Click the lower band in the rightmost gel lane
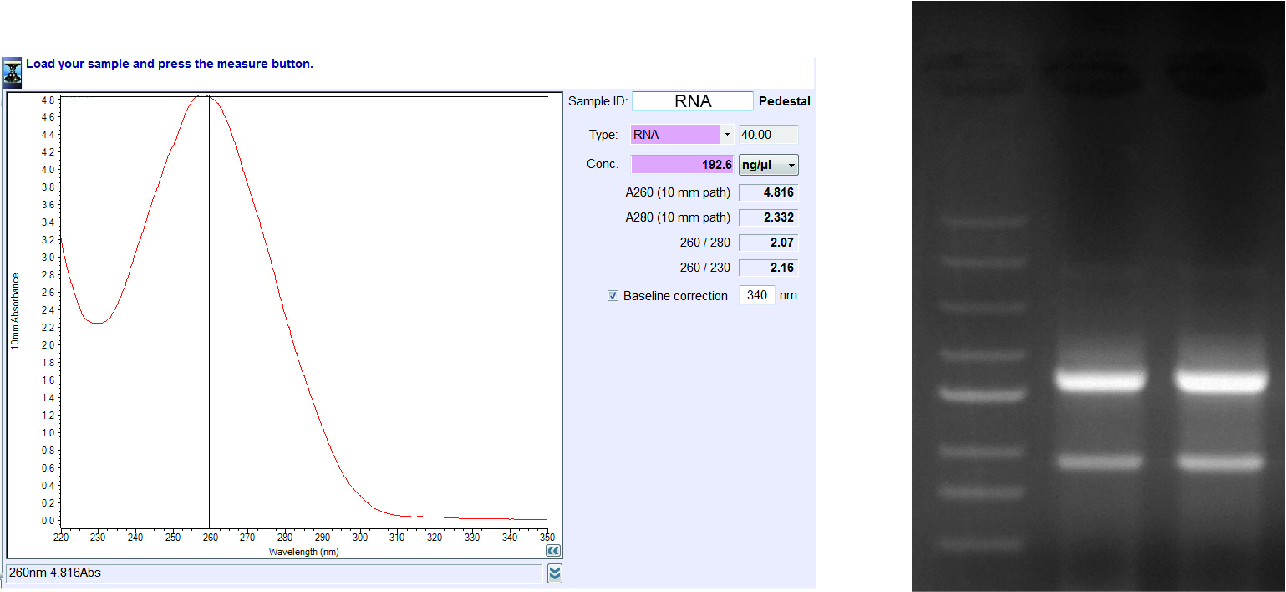The height and width of the screenshot is (592, 1286). point(1219,462)
